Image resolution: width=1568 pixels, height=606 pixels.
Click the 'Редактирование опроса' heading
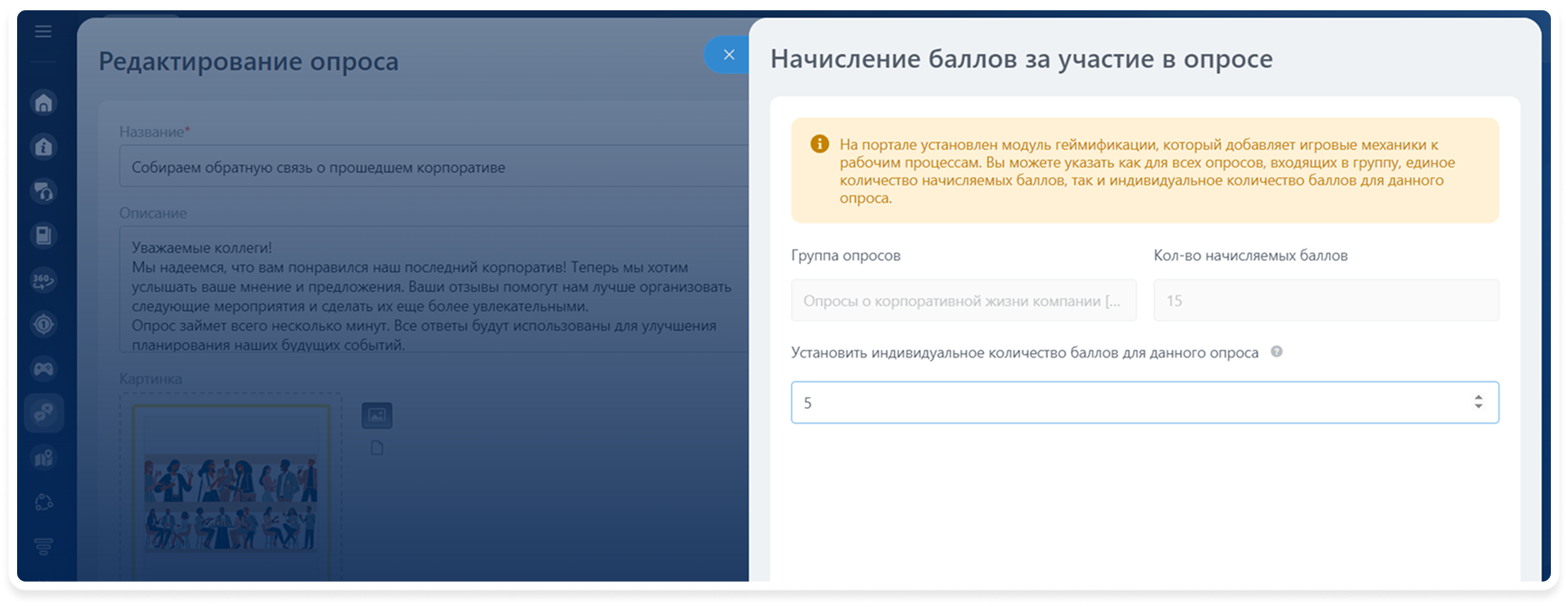coord(248,62)
